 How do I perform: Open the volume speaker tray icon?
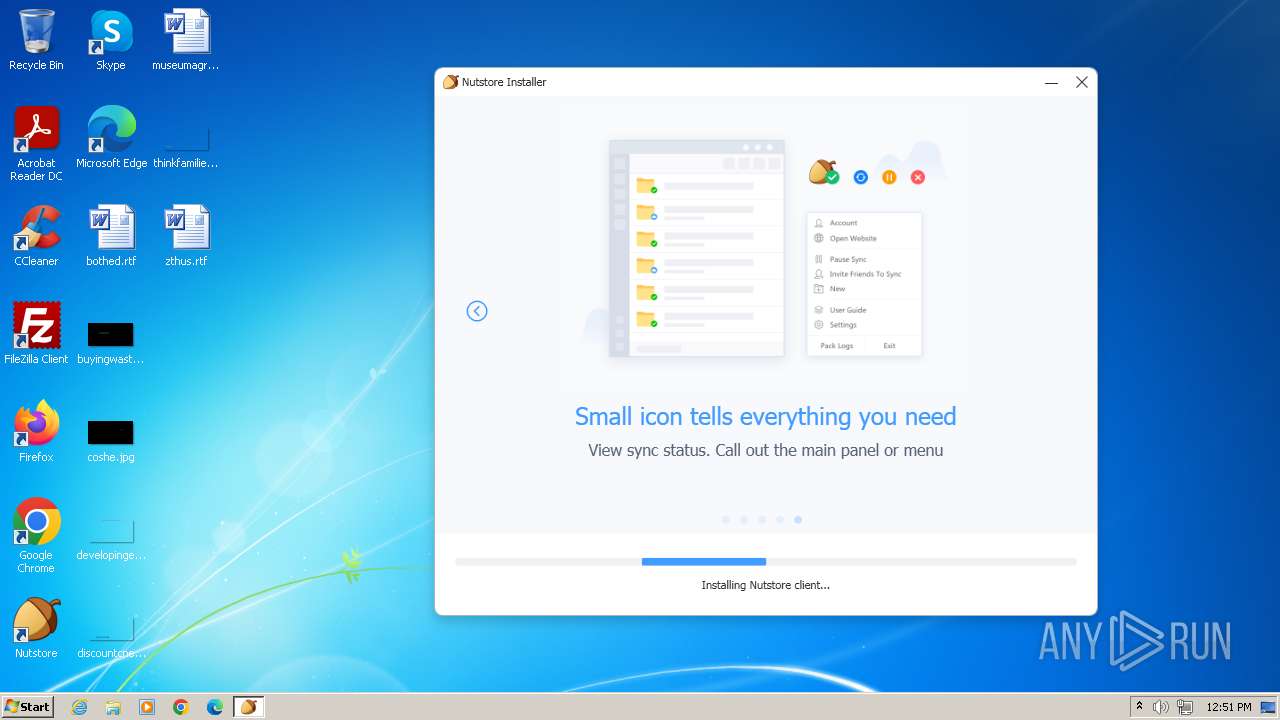coord(1161,707)
